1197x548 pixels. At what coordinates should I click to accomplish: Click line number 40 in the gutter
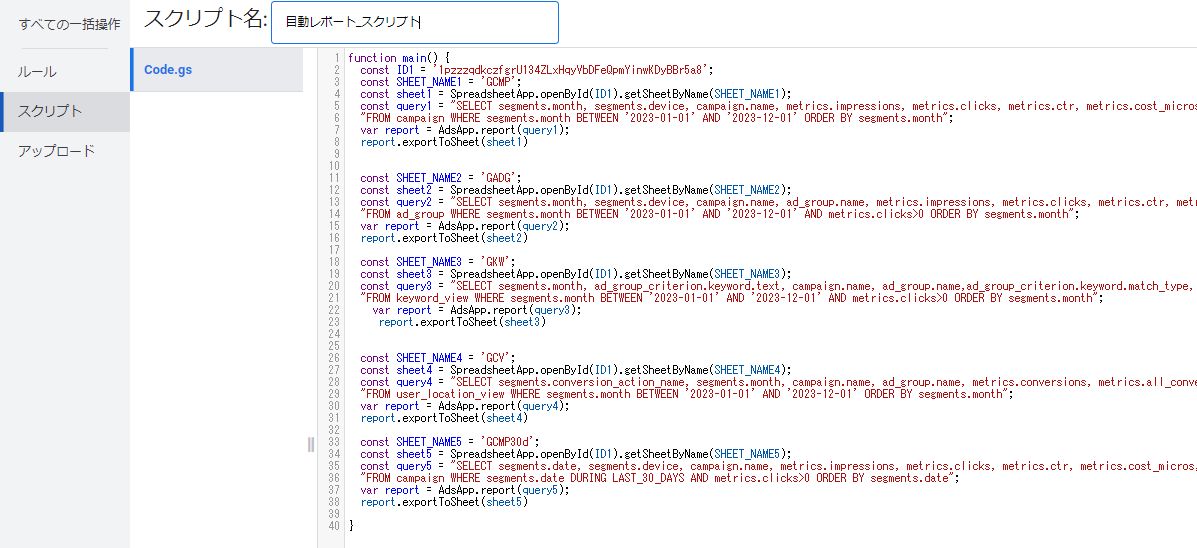click(334, 526)
